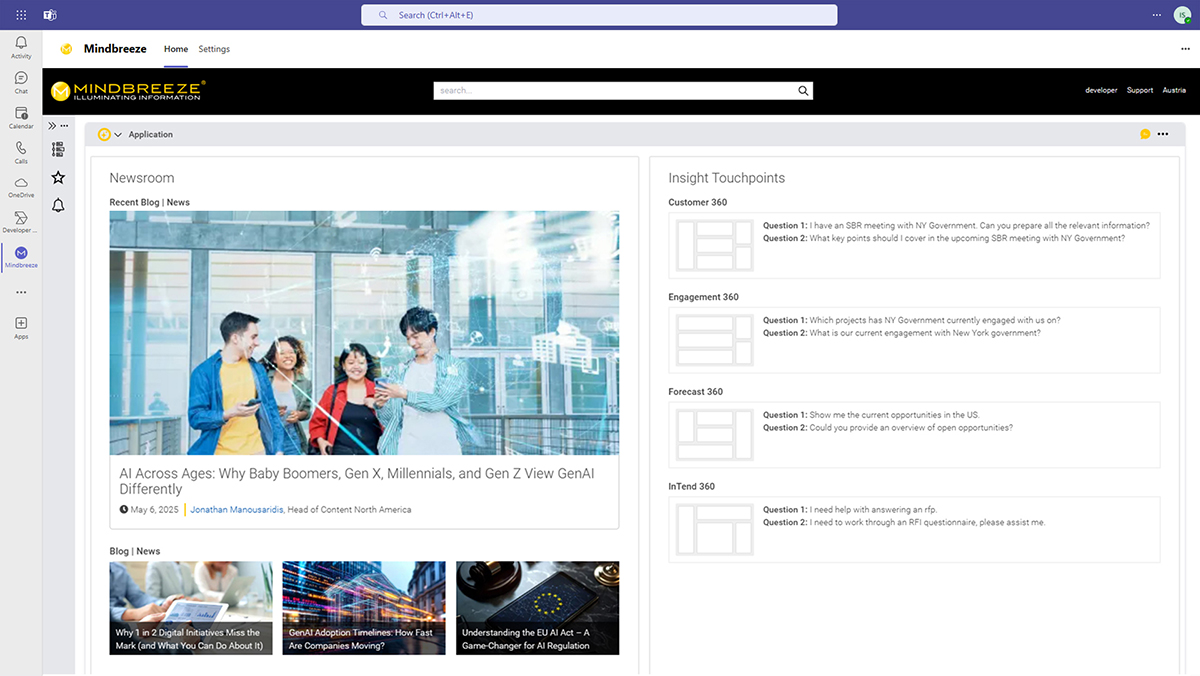This screenshot has width=1200, height=676.
Task: Open the EU AI Act blog thumbnail
Action: tap(537, 608)
